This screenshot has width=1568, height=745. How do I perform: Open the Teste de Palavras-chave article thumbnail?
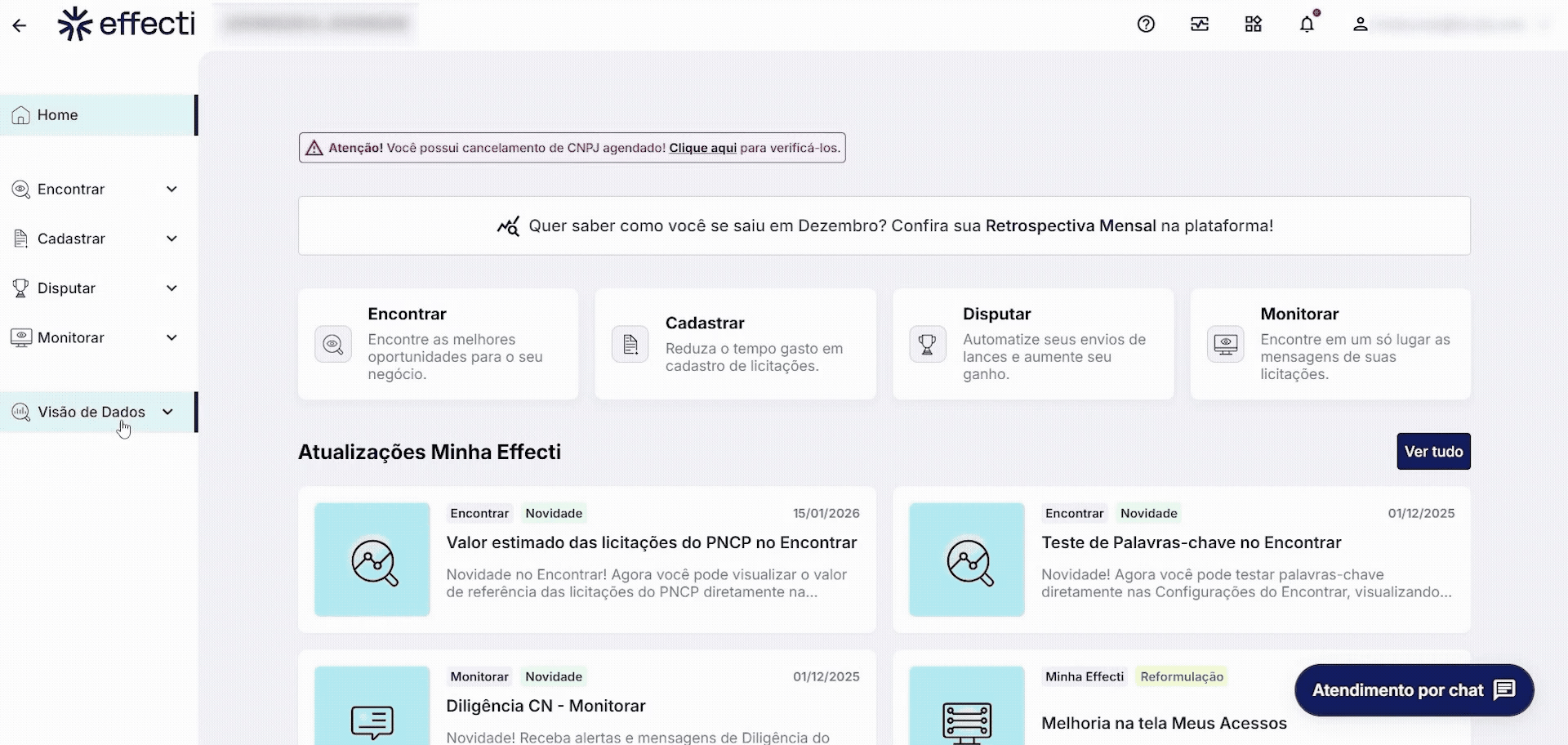[966, 560]
